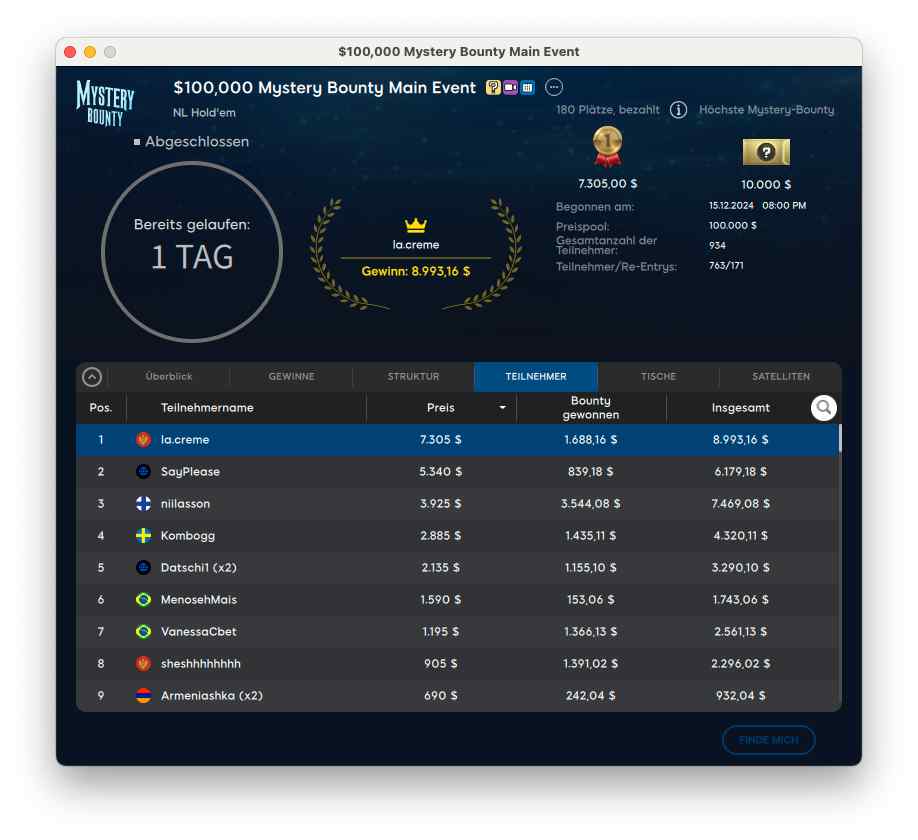Click the golden mystery bounty ticket icon

[x=766, y=152]
